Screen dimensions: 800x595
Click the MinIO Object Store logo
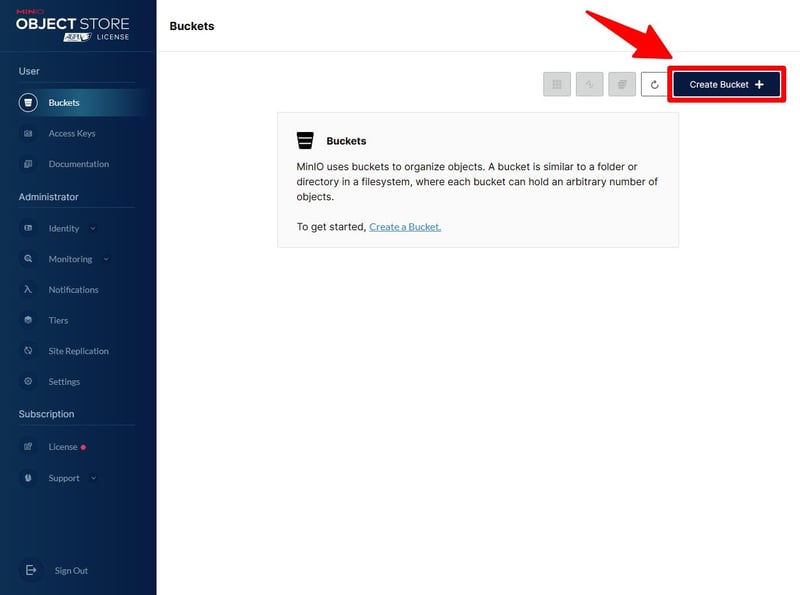click(72, 26)
